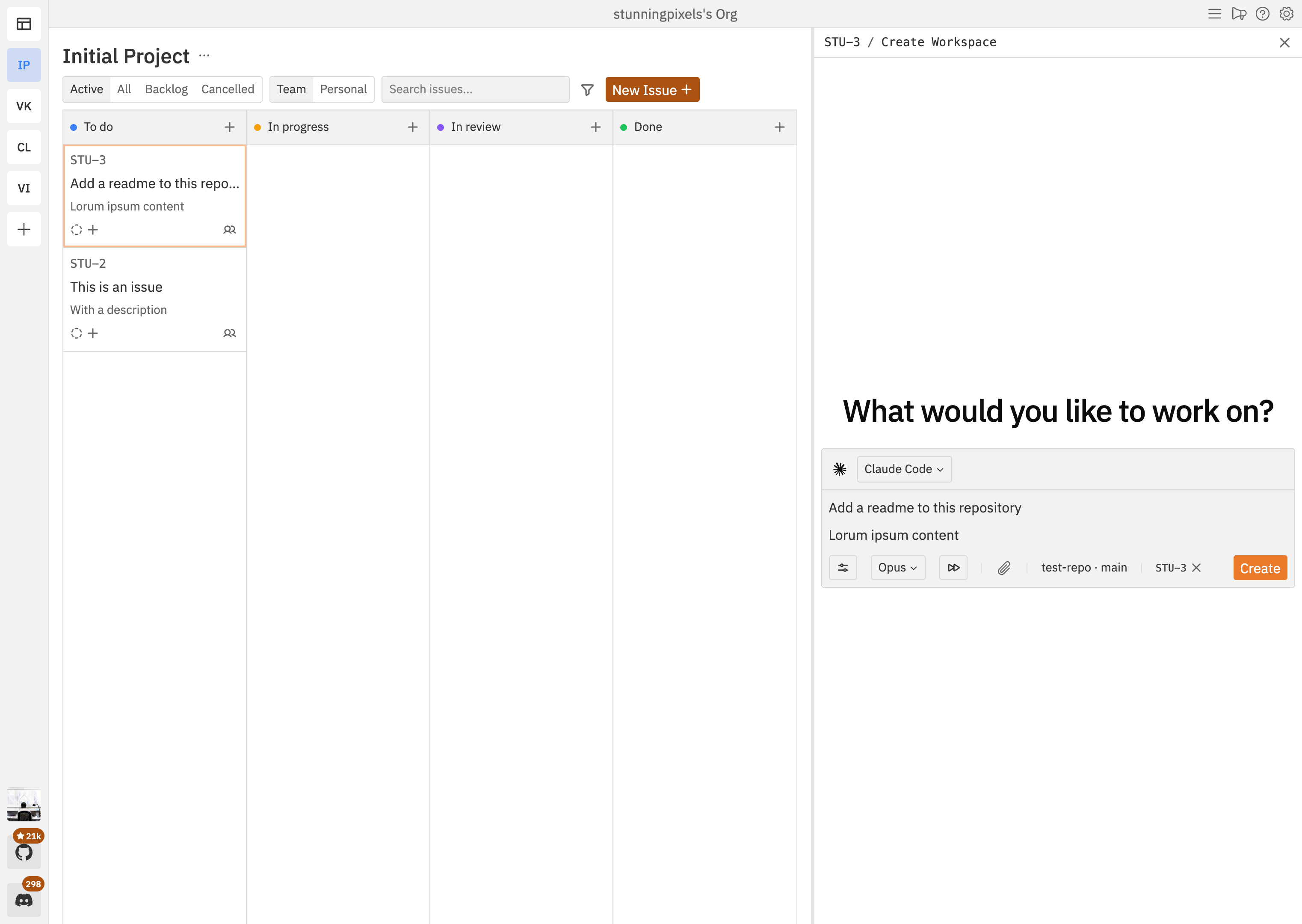Click the add label plus on STU-2 card
The width and height of the screenshot is (1302, 924).
[94, 333]
